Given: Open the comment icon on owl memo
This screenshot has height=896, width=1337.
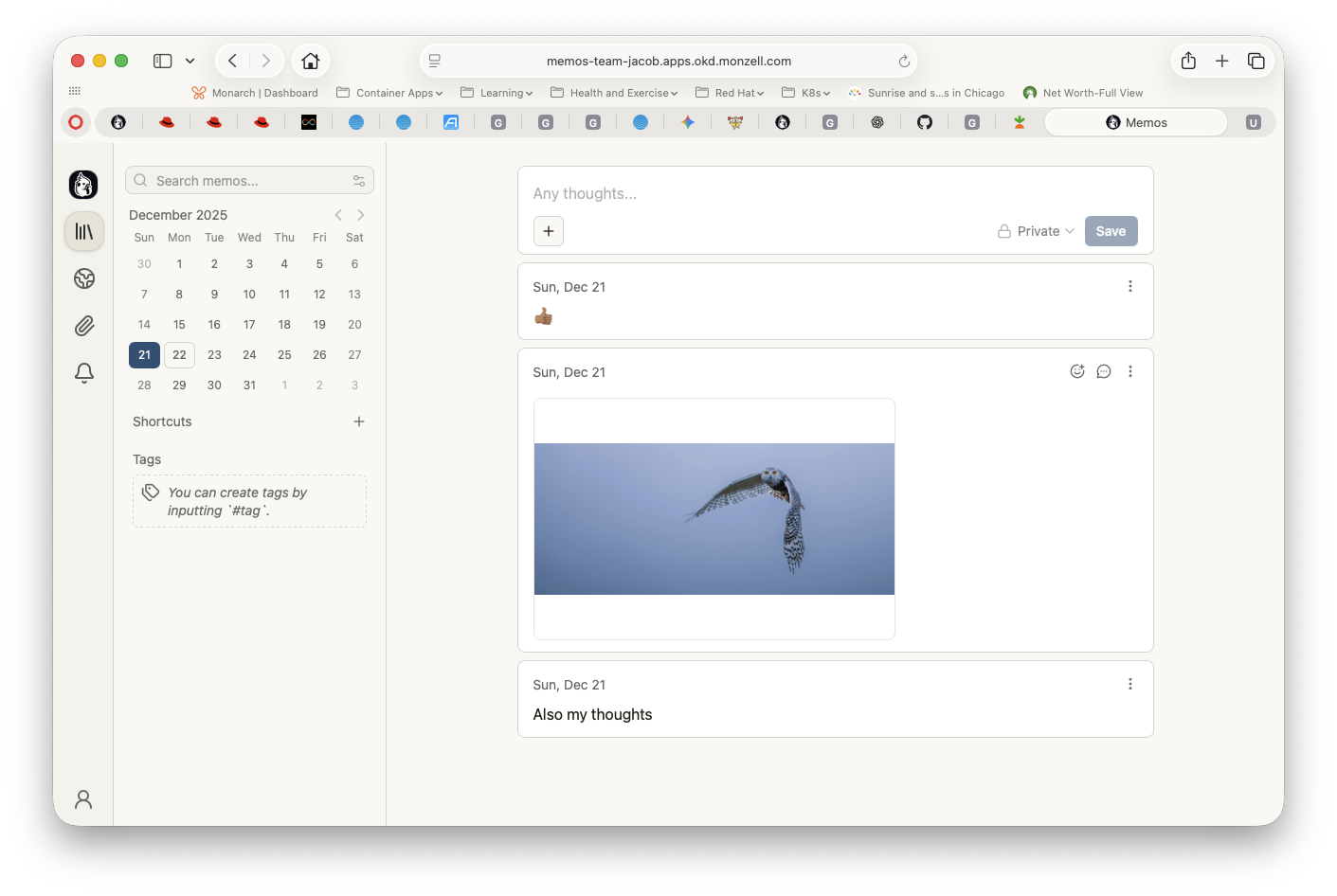Looking at the screenshot, I should point(1103,371).
